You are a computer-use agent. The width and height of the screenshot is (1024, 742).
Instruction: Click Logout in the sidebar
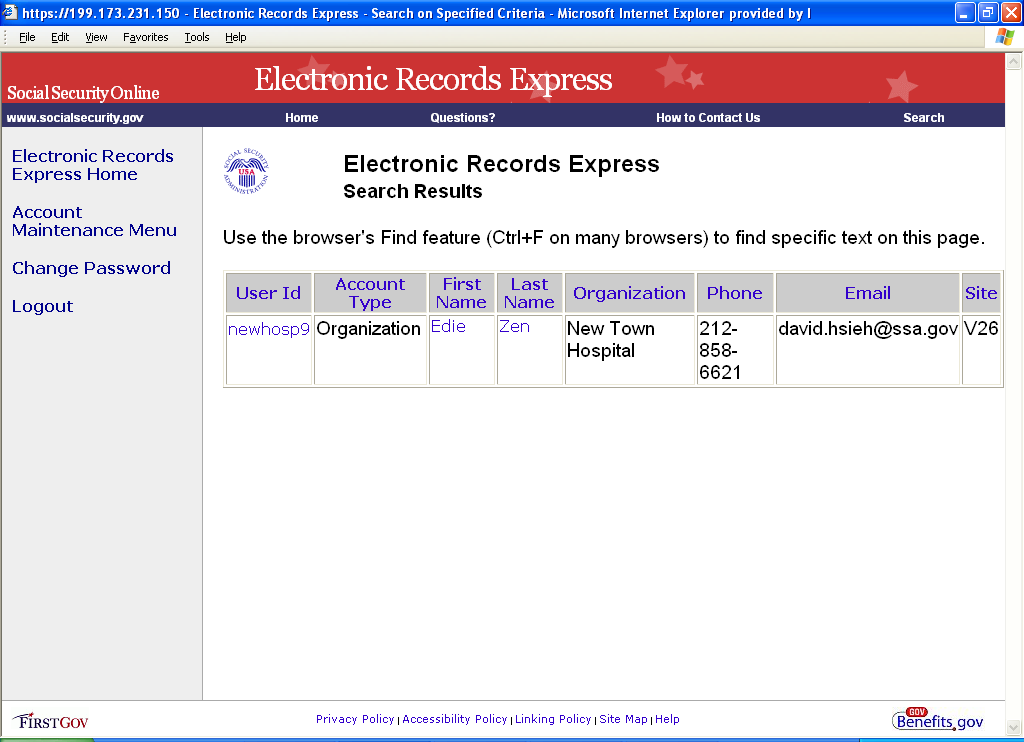pyautogui.click(x=42, y=306)
